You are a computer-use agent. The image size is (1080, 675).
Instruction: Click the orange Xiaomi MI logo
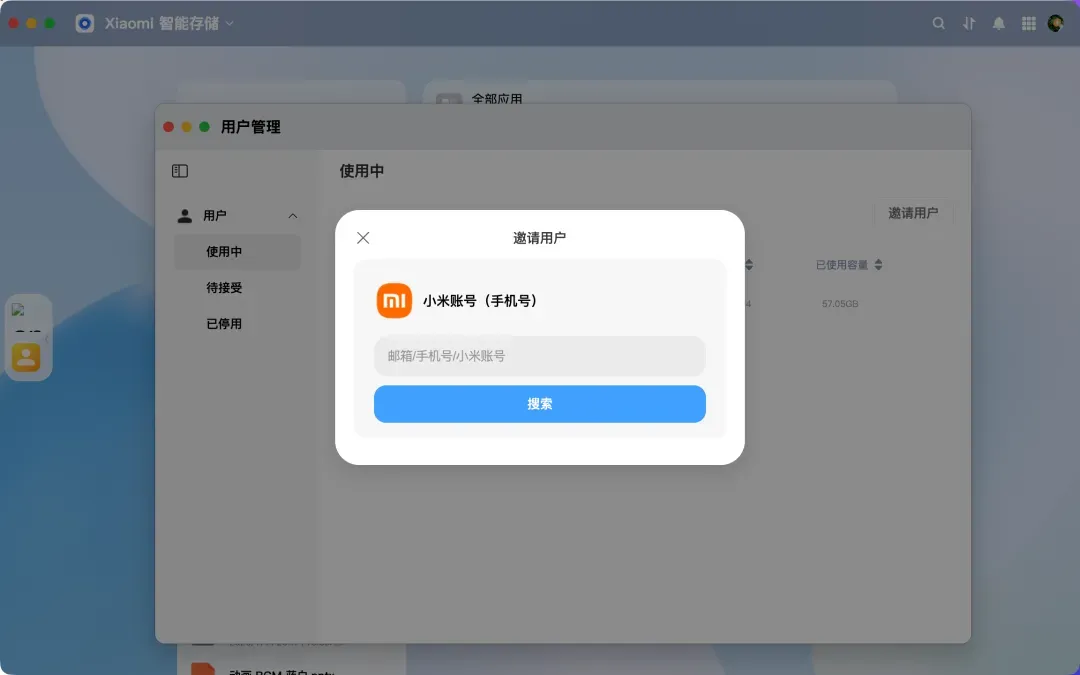pyautogui.click(x=394, y=300)
